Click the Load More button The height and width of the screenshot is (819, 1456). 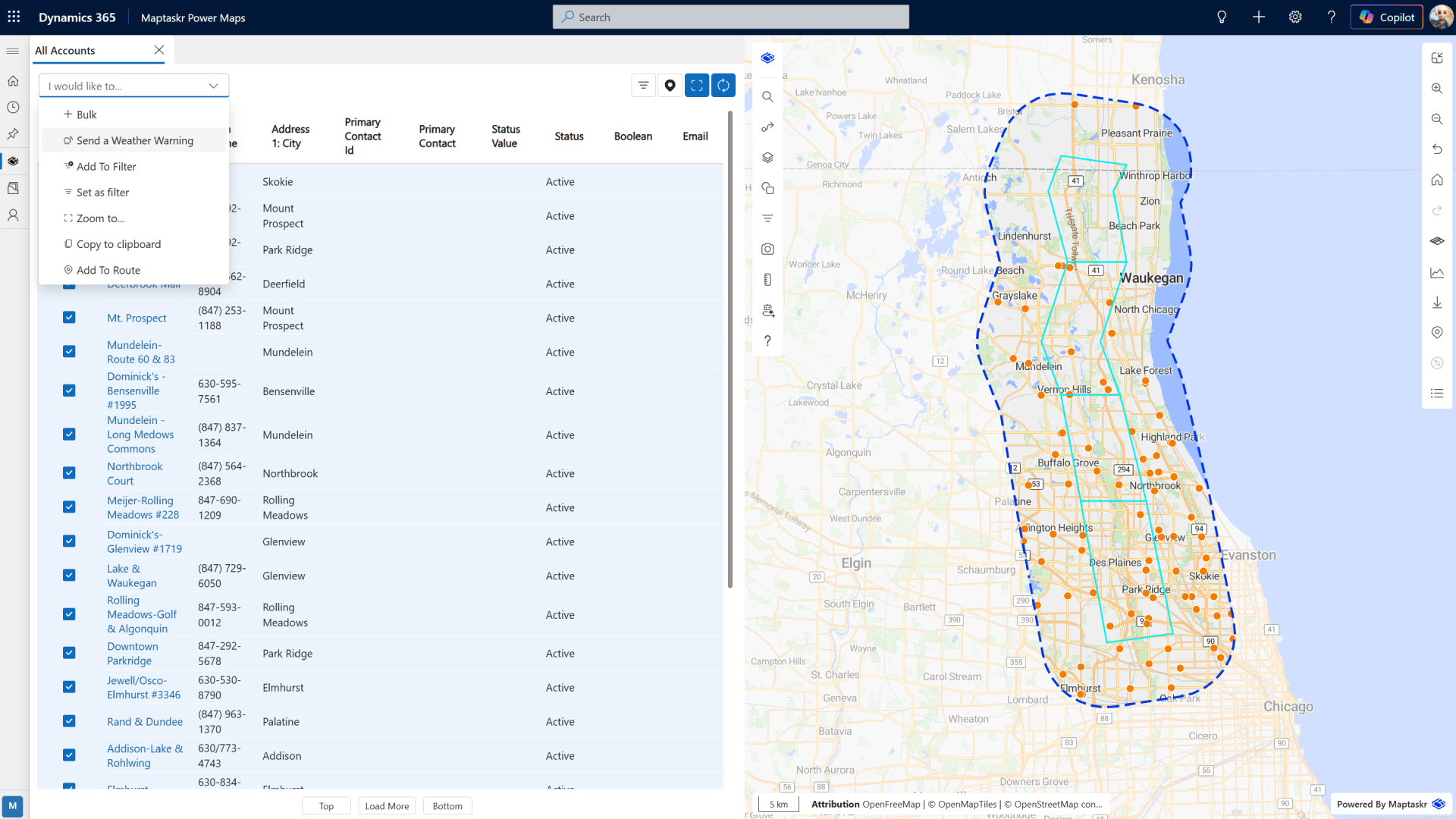(x=387, y=806)
